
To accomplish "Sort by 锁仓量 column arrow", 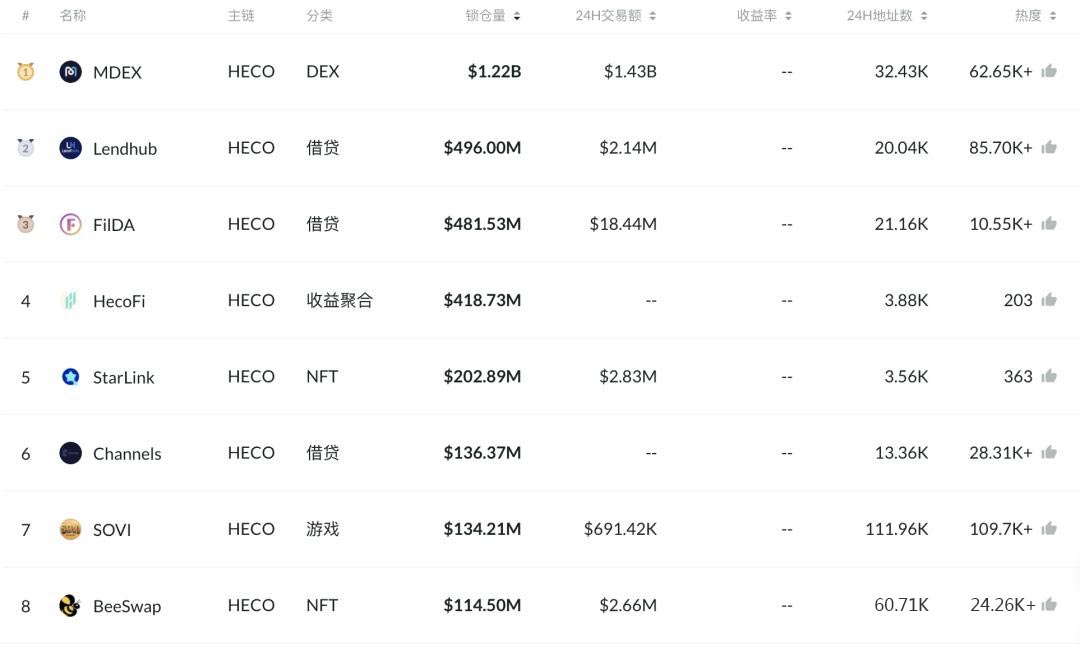I will (517, 16).
